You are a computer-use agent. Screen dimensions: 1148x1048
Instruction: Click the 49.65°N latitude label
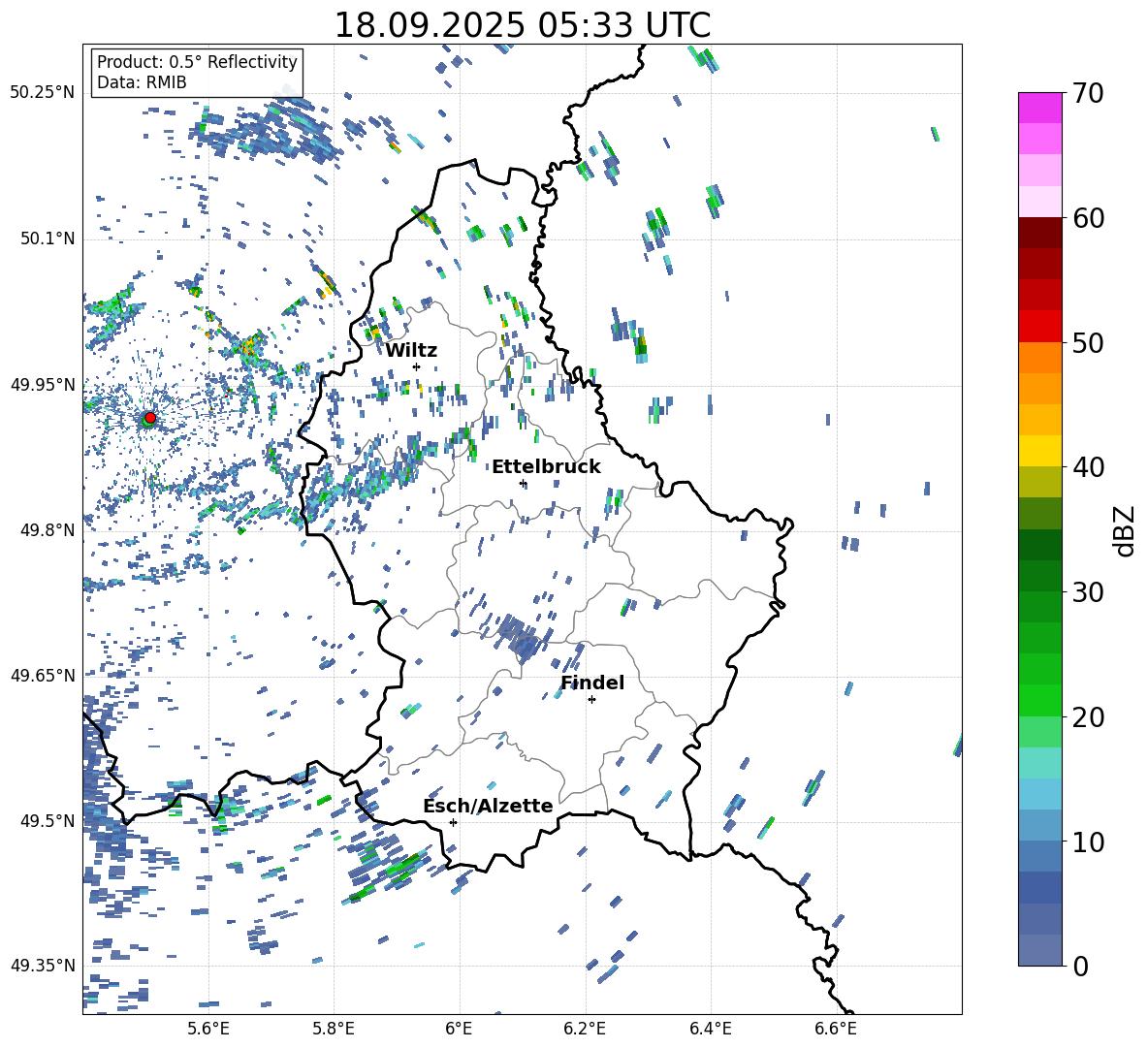pyautogui.click(x=43, y=676)
